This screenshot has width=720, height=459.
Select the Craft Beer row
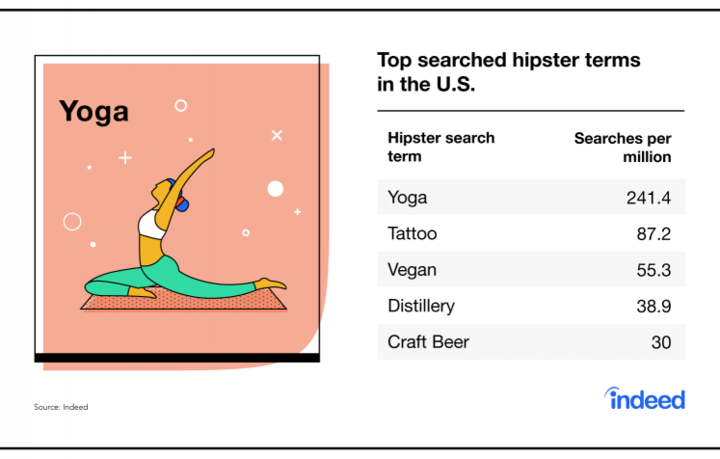(x=531, y=342)
